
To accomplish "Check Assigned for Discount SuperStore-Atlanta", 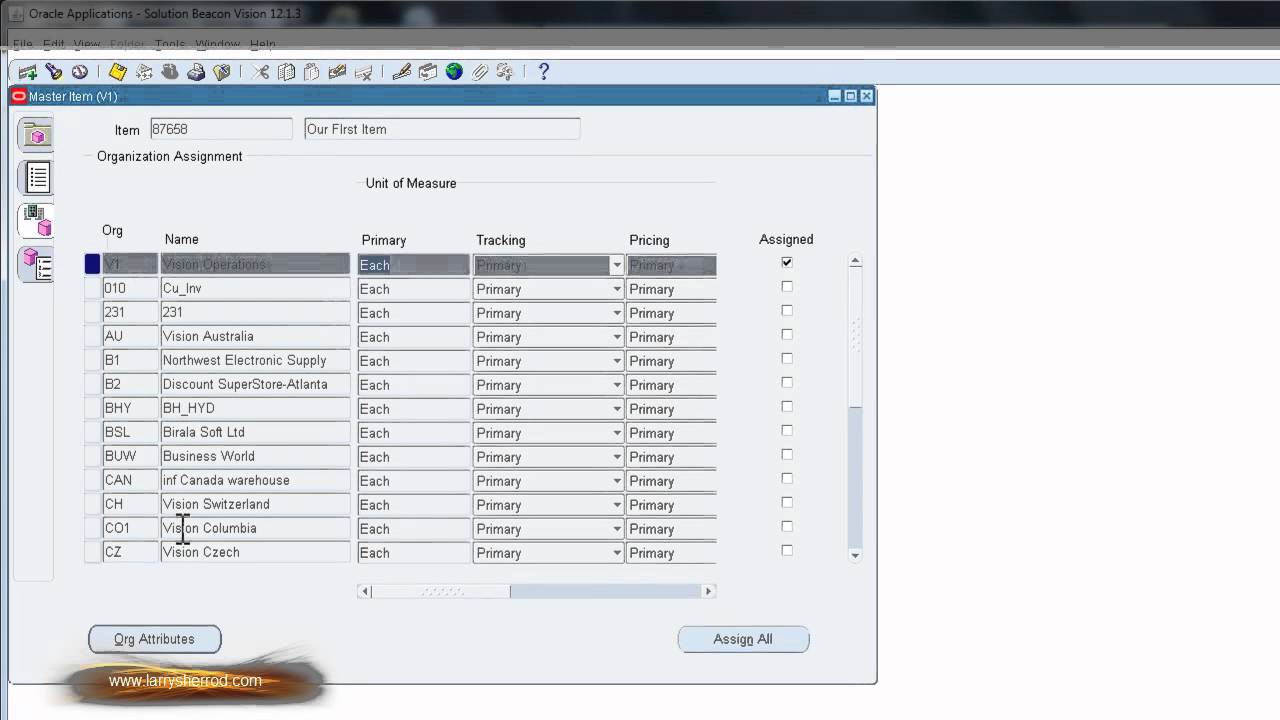I will (787, 382).
